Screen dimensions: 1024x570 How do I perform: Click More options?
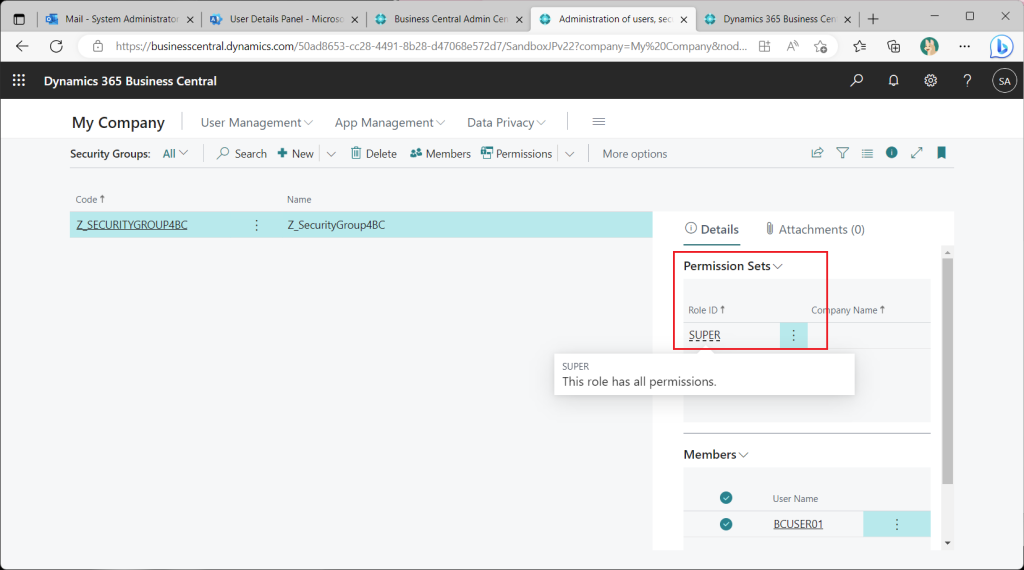point(635,154)
